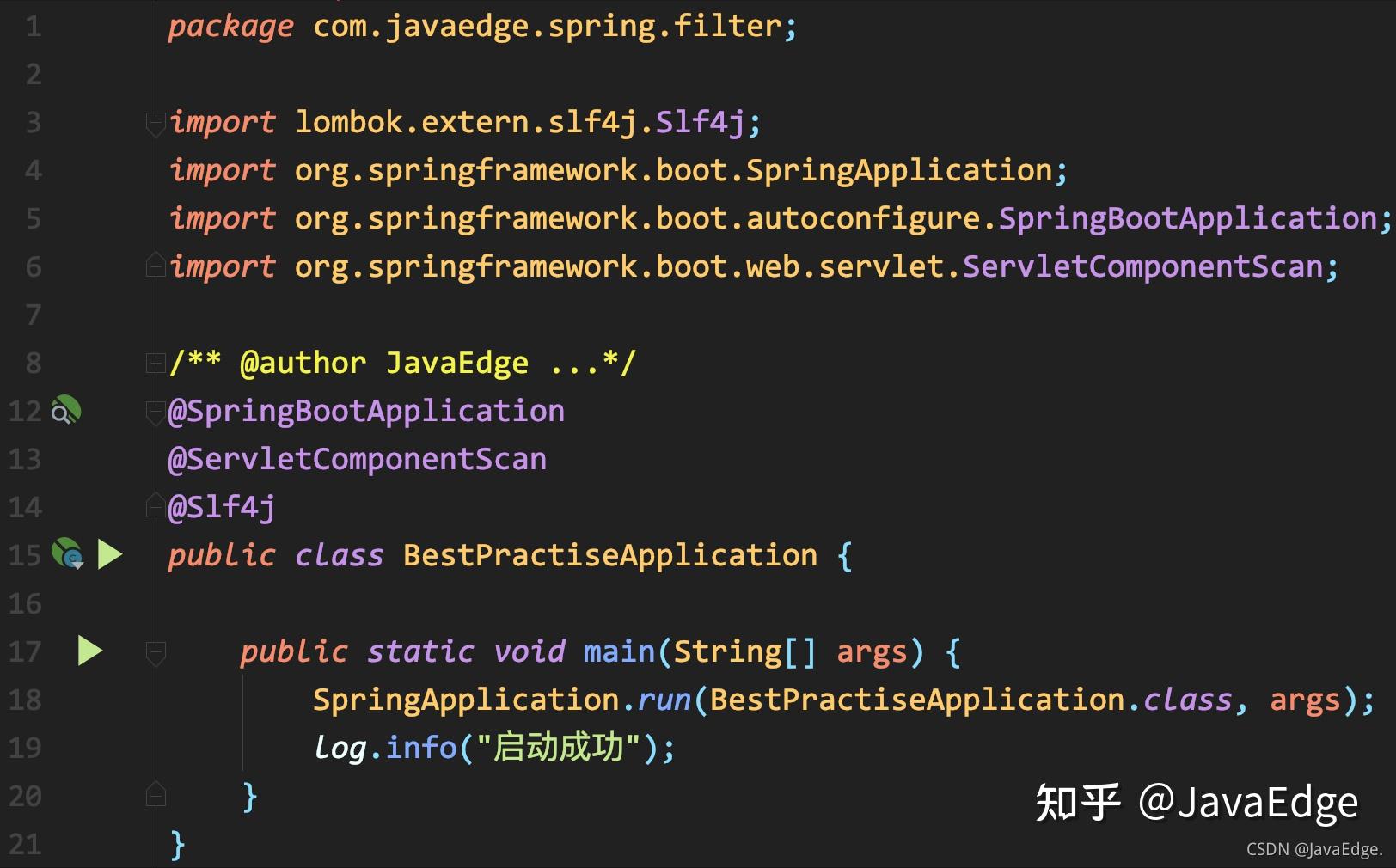The width and height of the screenshot is (1396, 868).
Task: Collapse the imports fold marker at line 3
Action: 156,123
